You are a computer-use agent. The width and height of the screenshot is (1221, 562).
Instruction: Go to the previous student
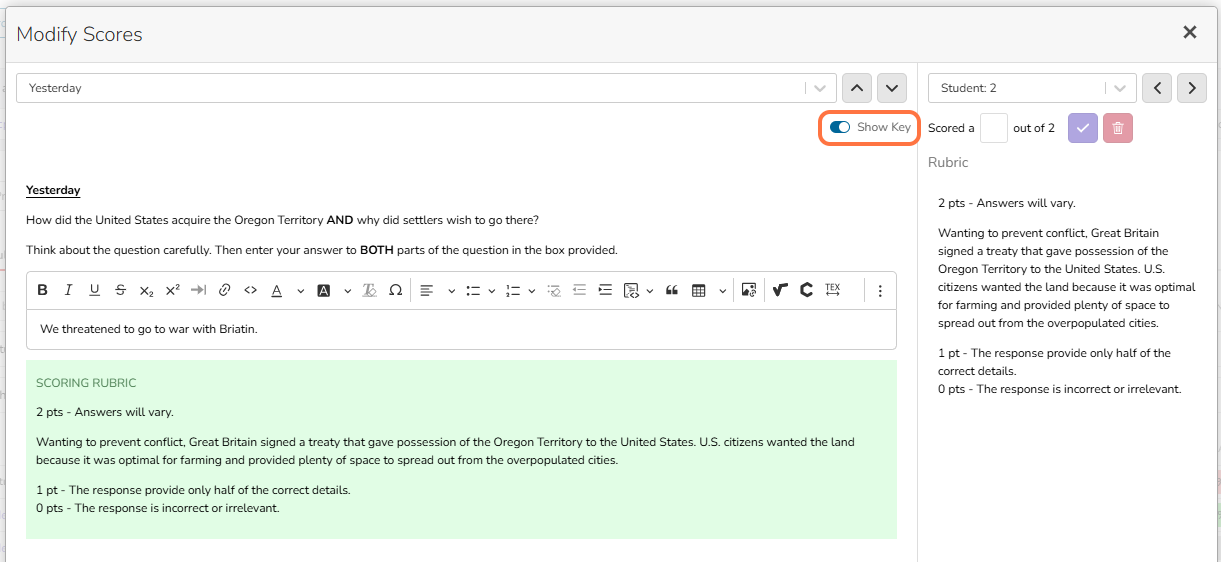click(1157, 88)
